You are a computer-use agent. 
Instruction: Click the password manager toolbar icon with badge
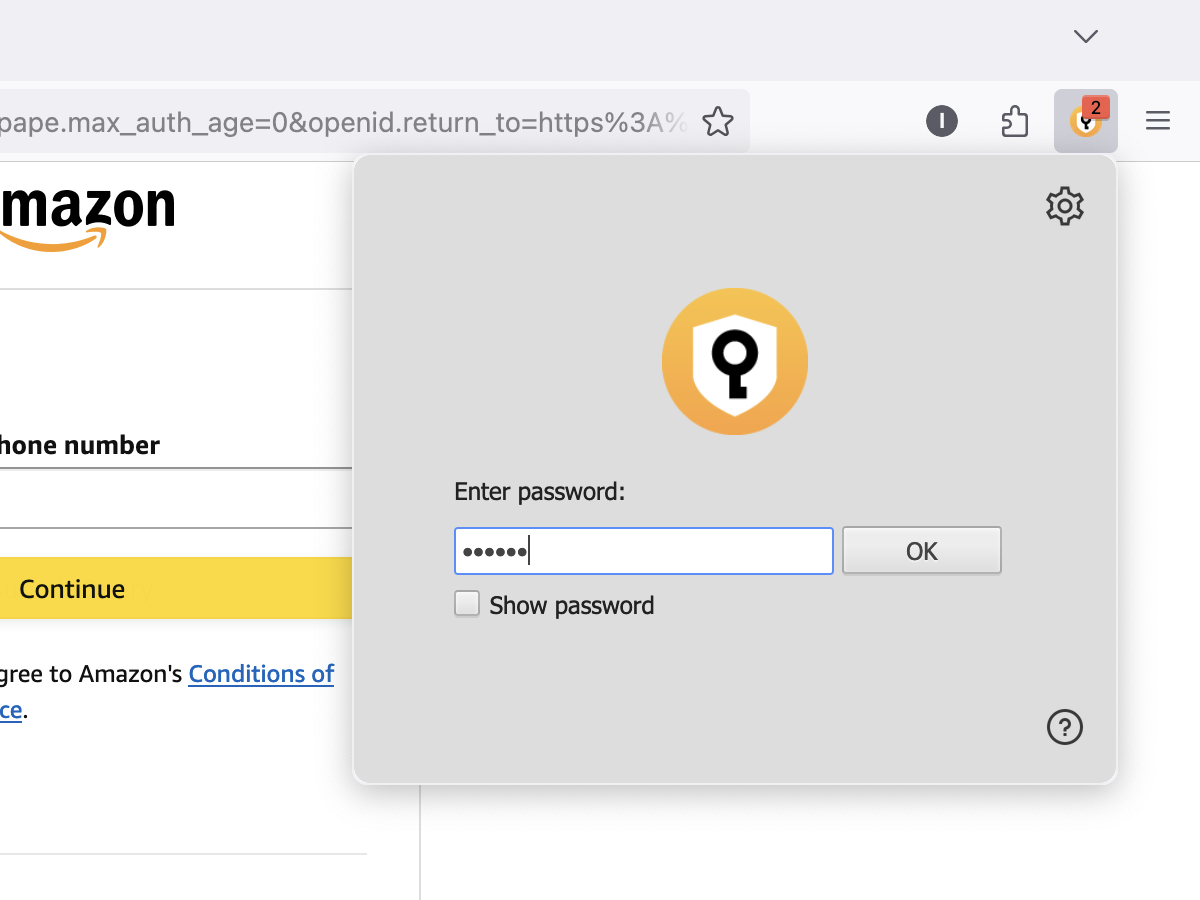click(x=1086, y=121)
